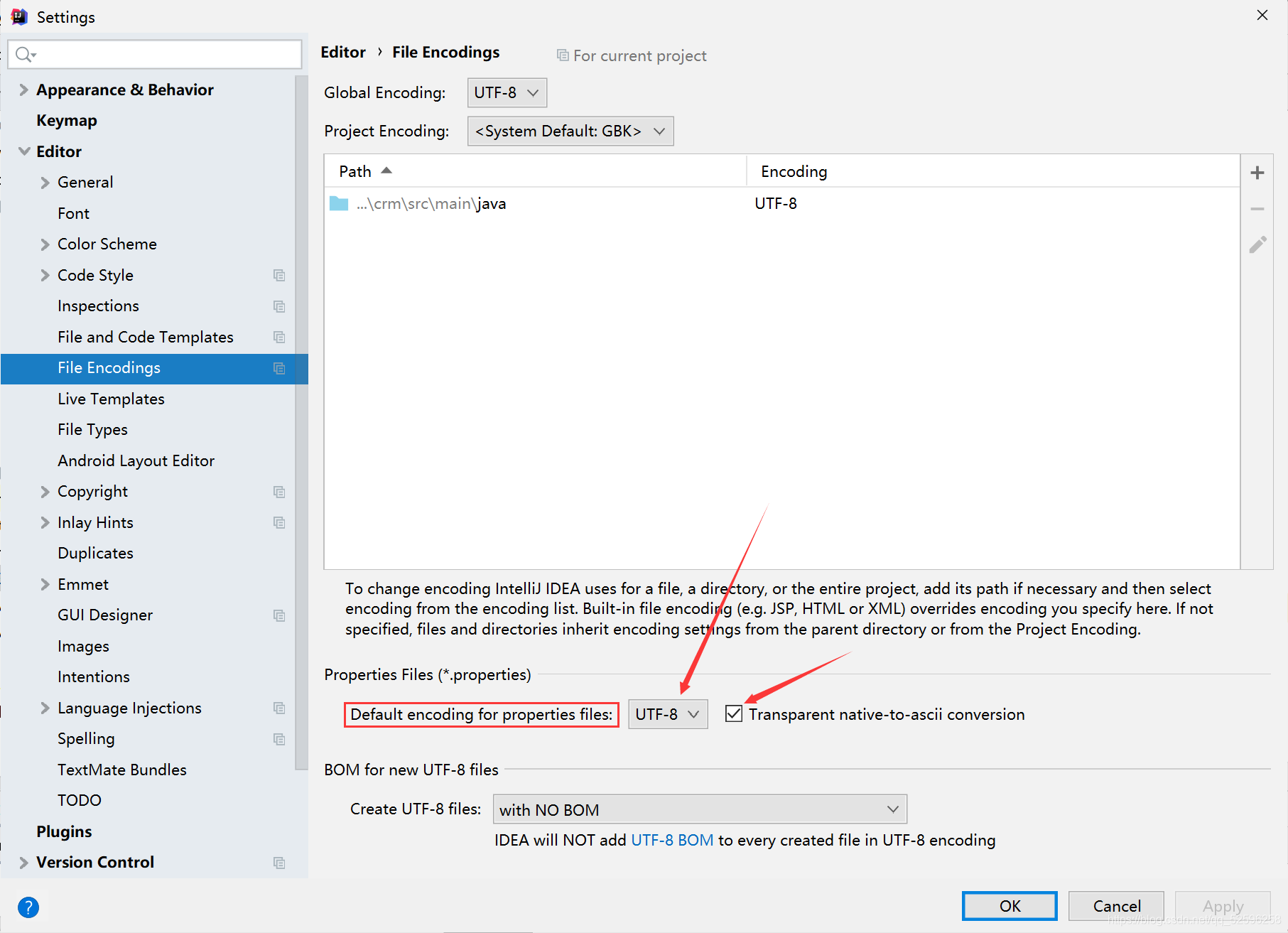Open Intentions settings page
This screenshot has width=1288, height=933.
(93, 677)
